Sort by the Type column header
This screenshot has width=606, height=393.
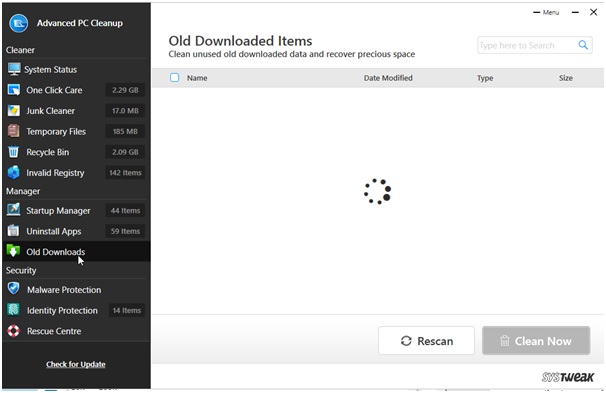coord(485,78)
